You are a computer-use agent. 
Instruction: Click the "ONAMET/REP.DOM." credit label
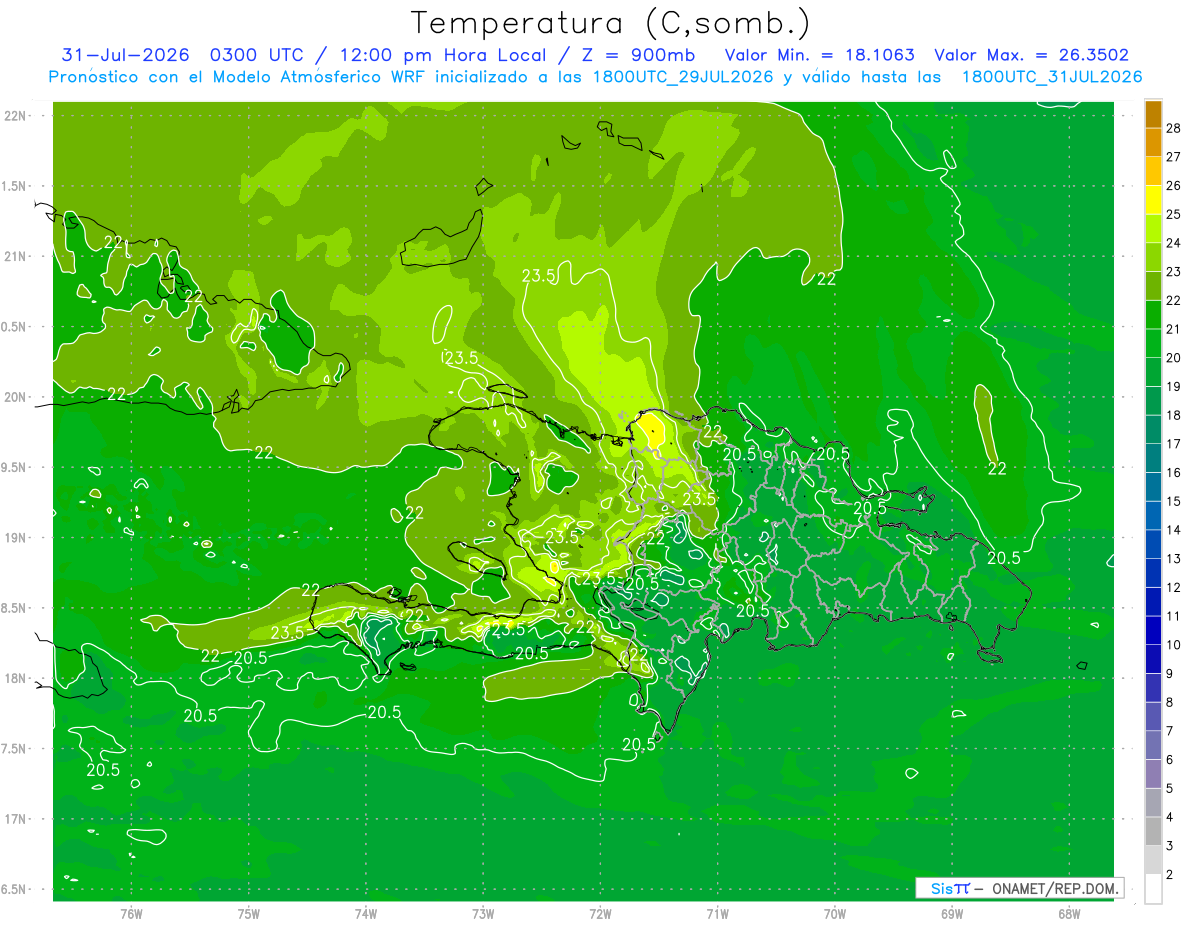point(1055,888)
